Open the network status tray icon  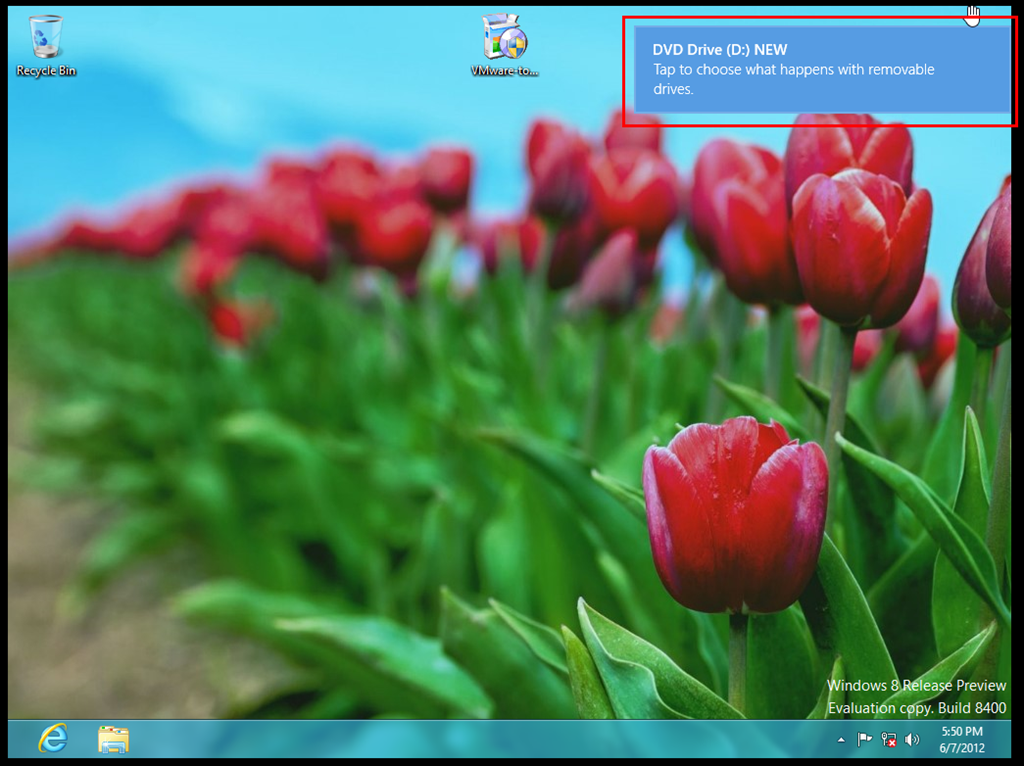coord(888,739)
